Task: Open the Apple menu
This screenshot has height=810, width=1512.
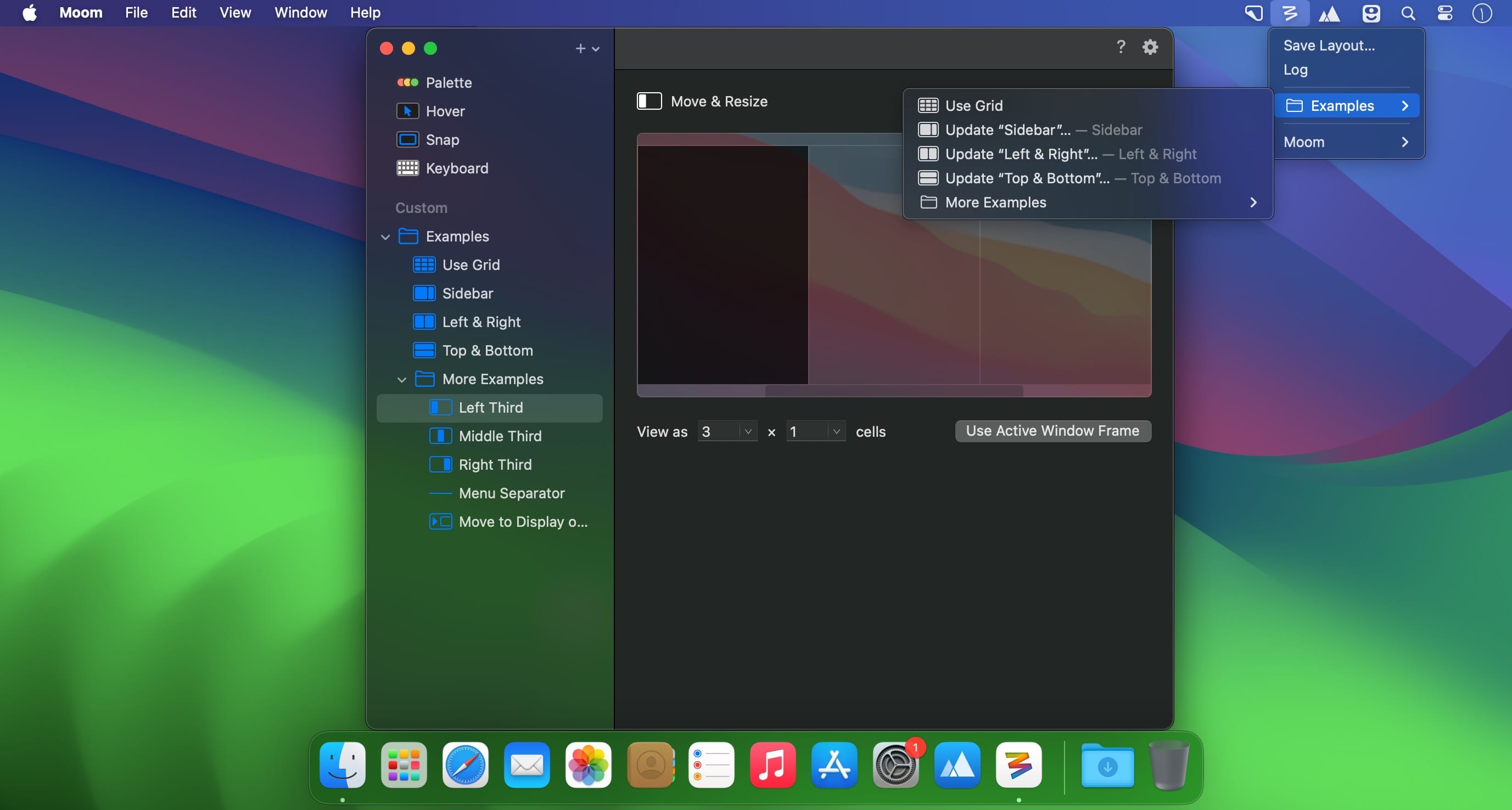Action: [29, 13]
